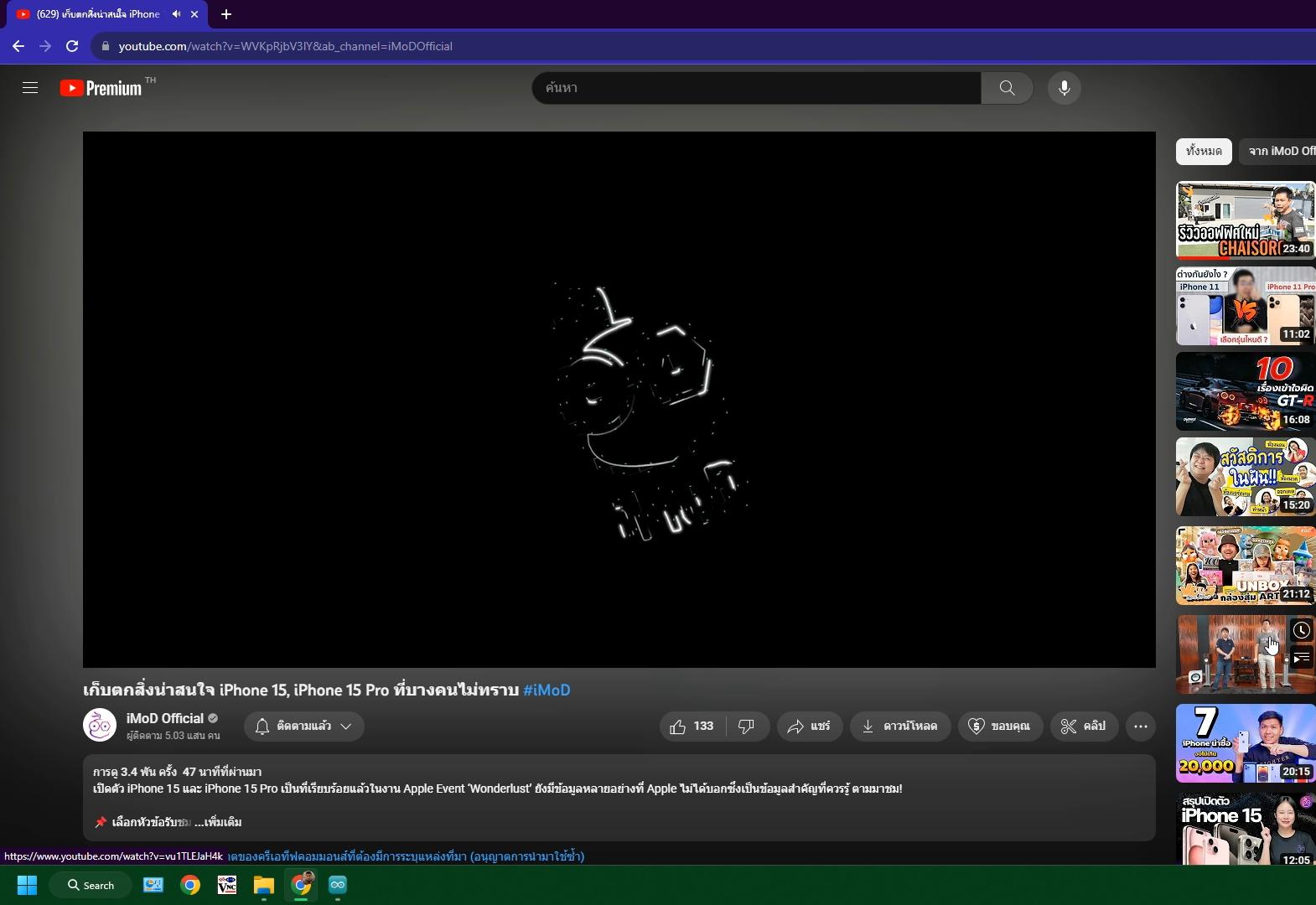Screen dimensions: 1316x905
Task: Open the 15:20 สวัสดิการ video thumbnail
Action: [x=1246, y=477]
